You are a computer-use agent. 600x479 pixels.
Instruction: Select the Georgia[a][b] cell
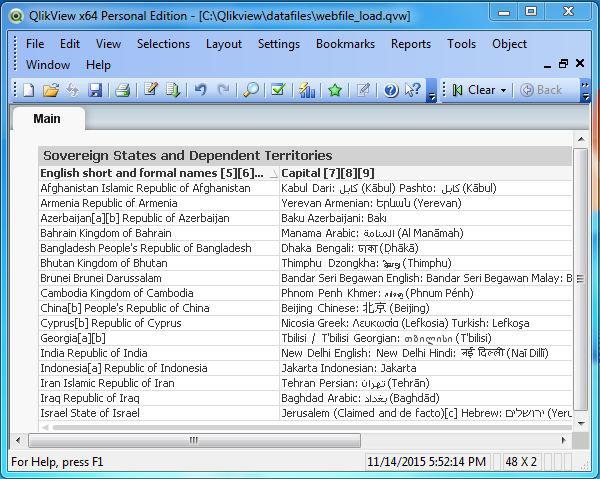point(159,338)
